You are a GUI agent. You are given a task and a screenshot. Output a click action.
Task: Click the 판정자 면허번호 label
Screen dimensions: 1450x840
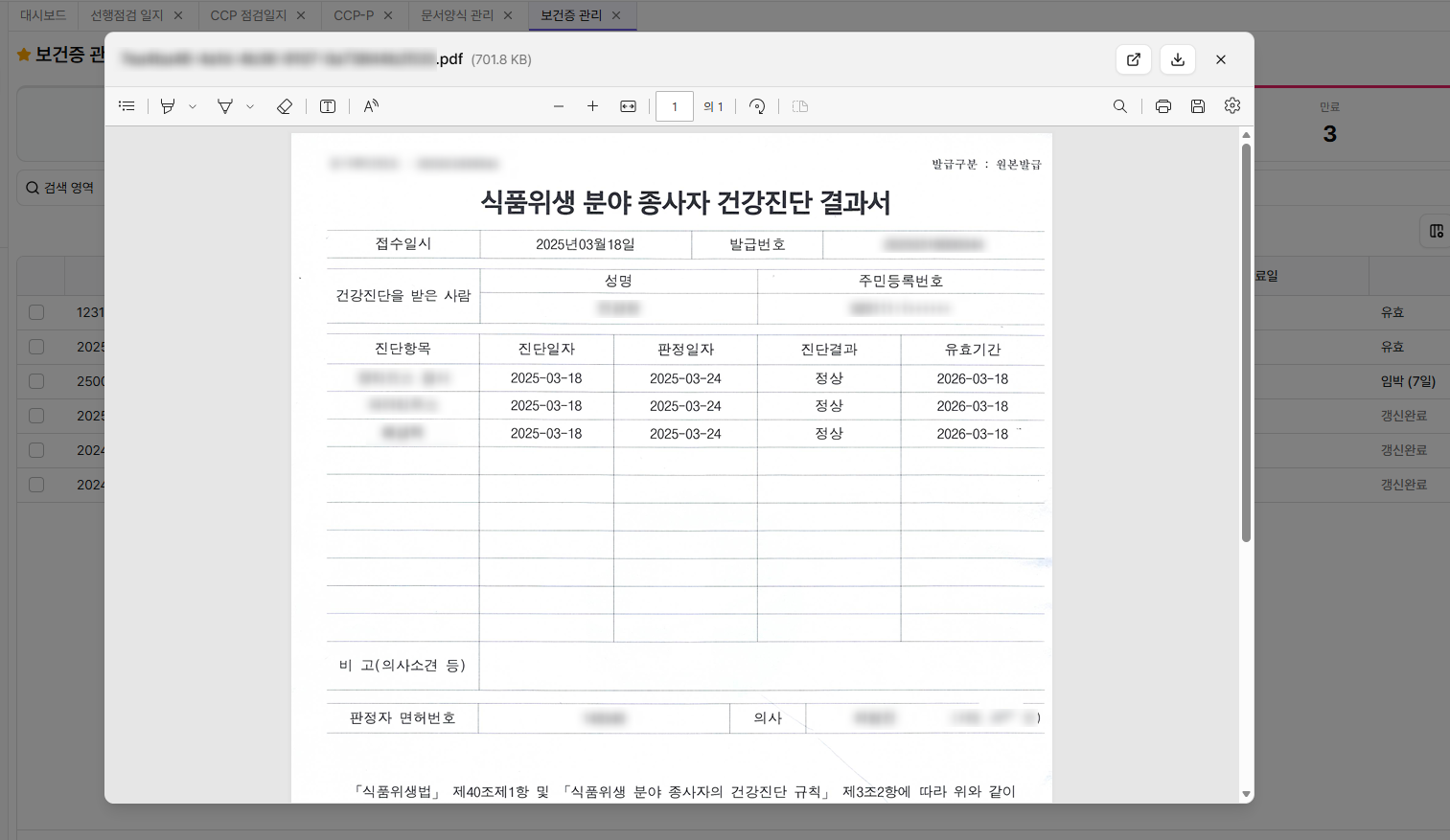click(403, 718)
